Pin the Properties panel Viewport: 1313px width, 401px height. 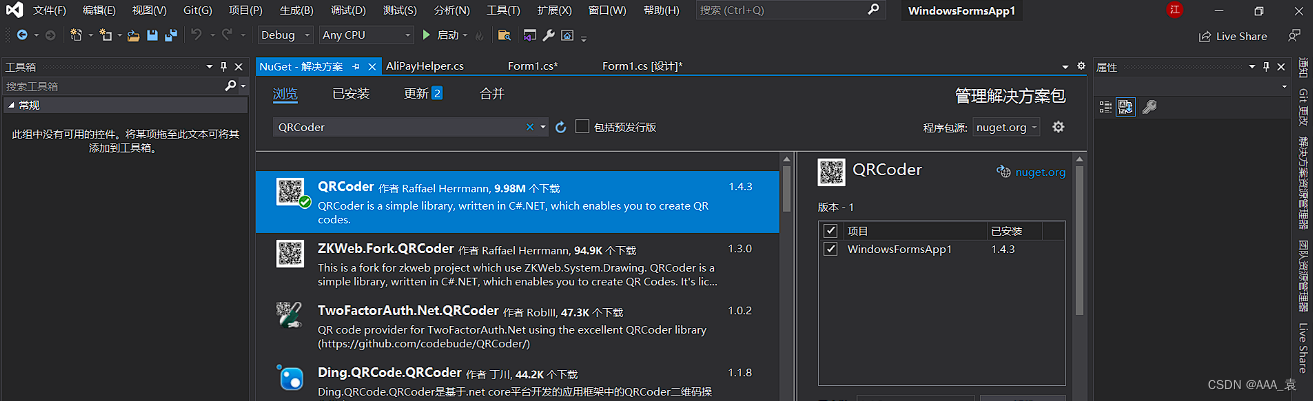[1267, 67]
